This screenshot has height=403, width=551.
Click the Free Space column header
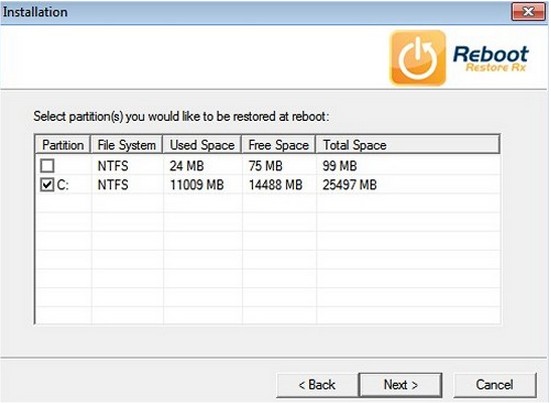pyautogui.click(x=279, y=145)
